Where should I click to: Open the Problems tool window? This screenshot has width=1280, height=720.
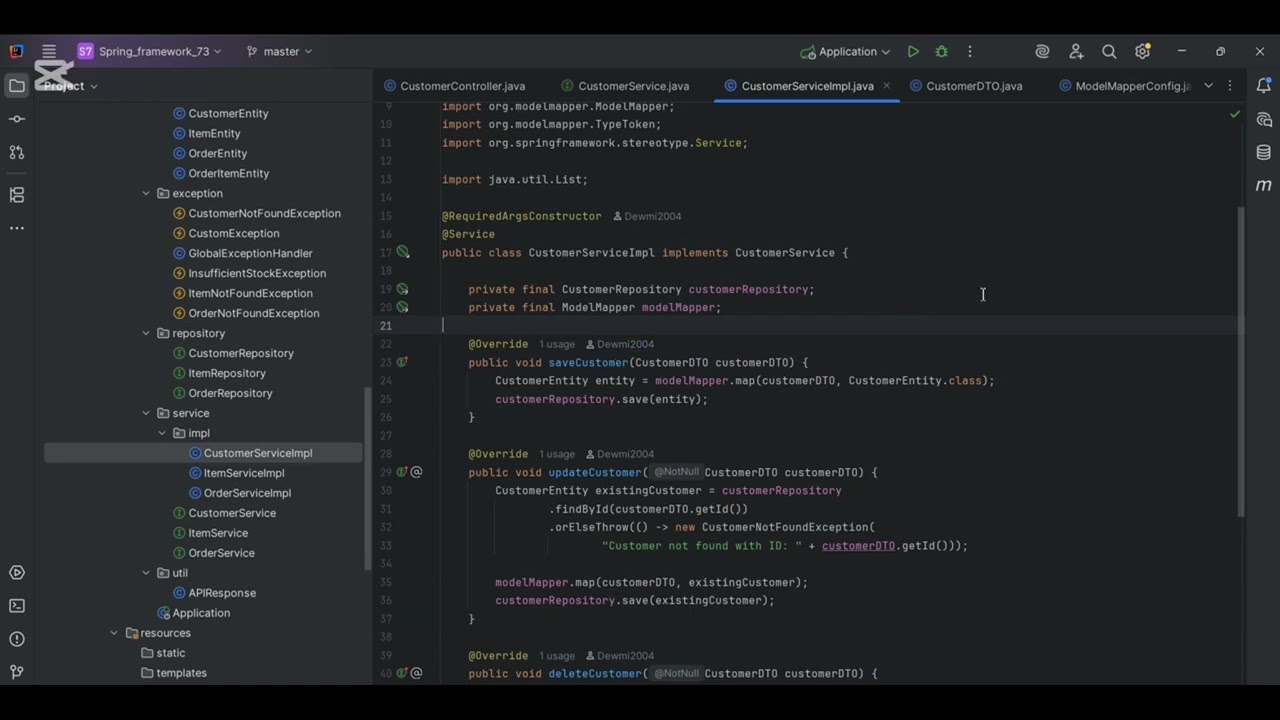point(17,639)
